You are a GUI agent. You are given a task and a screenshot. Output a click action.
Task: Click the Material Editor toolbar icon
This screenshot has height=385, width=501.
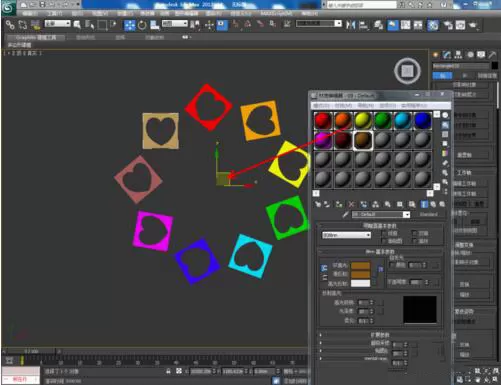pyautogui.click(x=432, y=25)
